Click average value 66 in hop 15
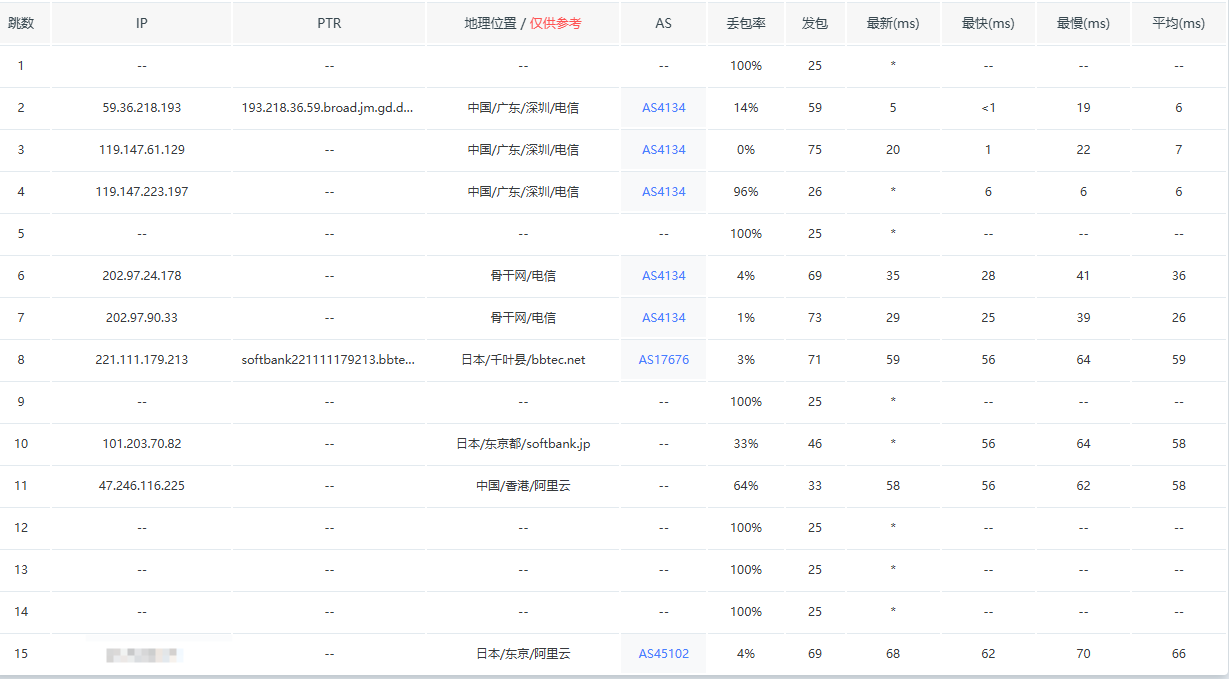This screenshot has height=679, width=1229. pyautogui.click(x=1178, y=654)
